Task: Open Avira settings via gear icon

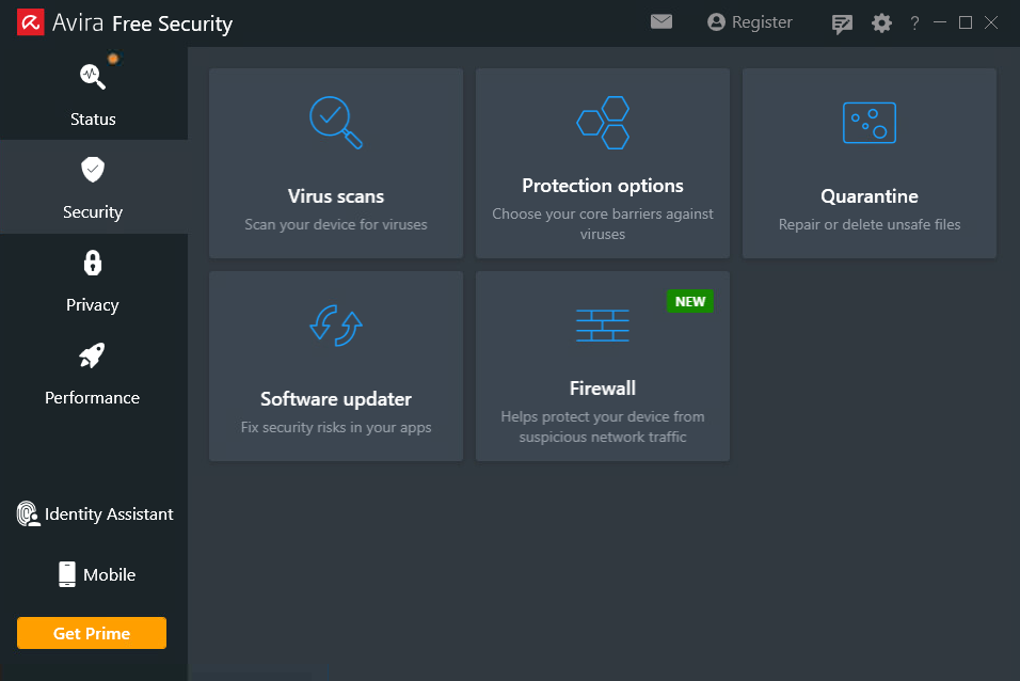Action: click(881, 22)
